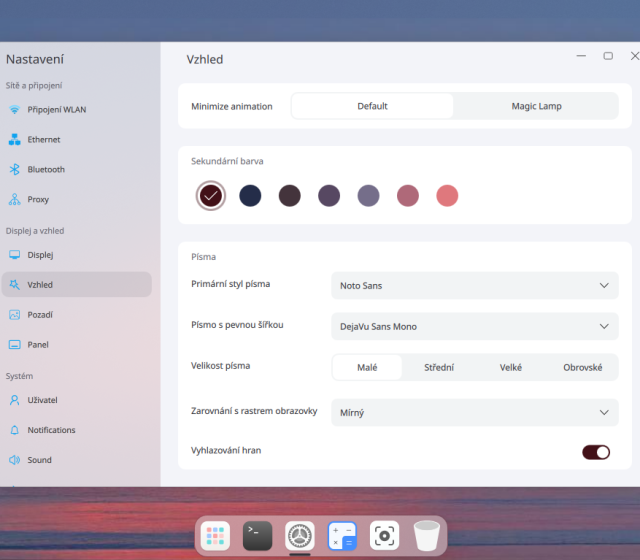Open Připojení WLAN settings entry
This screenshot has width=640, height=560.
pos(56,110)
